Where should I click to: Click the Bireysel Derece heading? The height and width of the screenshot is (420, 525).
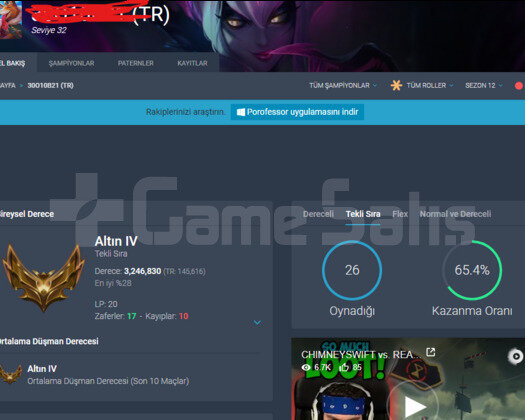[27, 214]
